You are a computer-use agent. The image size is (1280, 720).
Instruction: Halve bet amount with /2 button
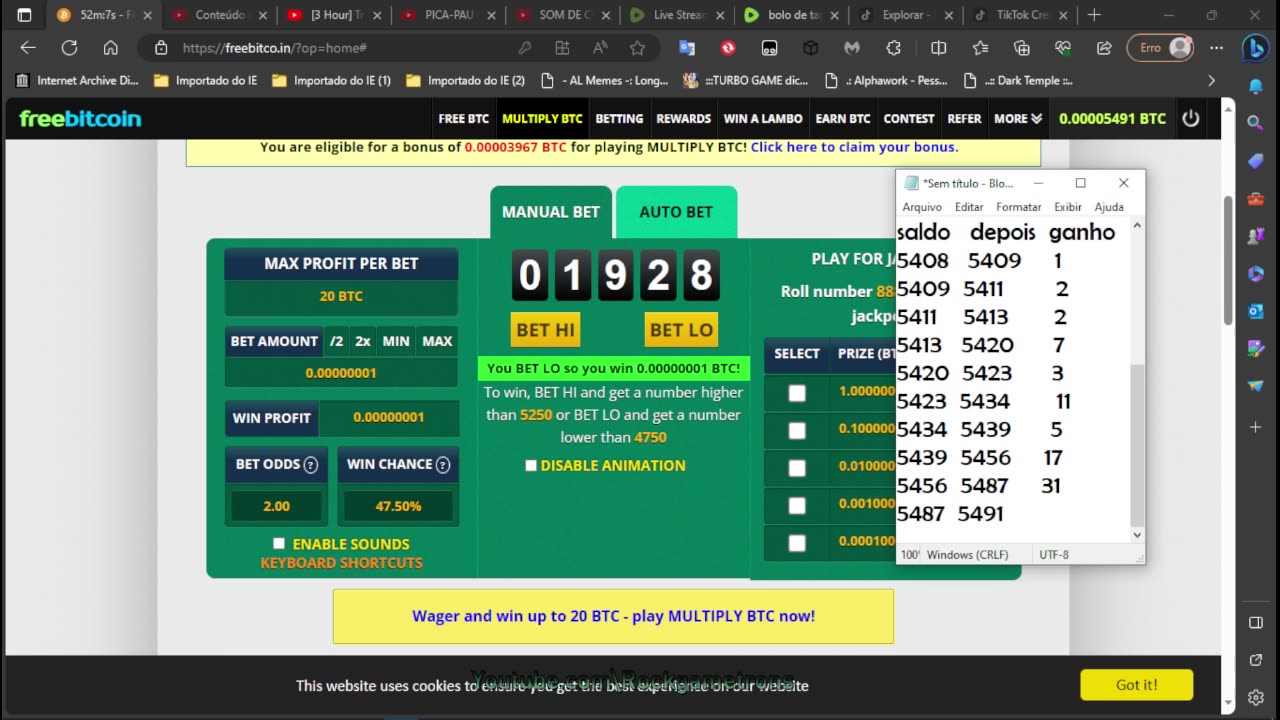point(336,341)
